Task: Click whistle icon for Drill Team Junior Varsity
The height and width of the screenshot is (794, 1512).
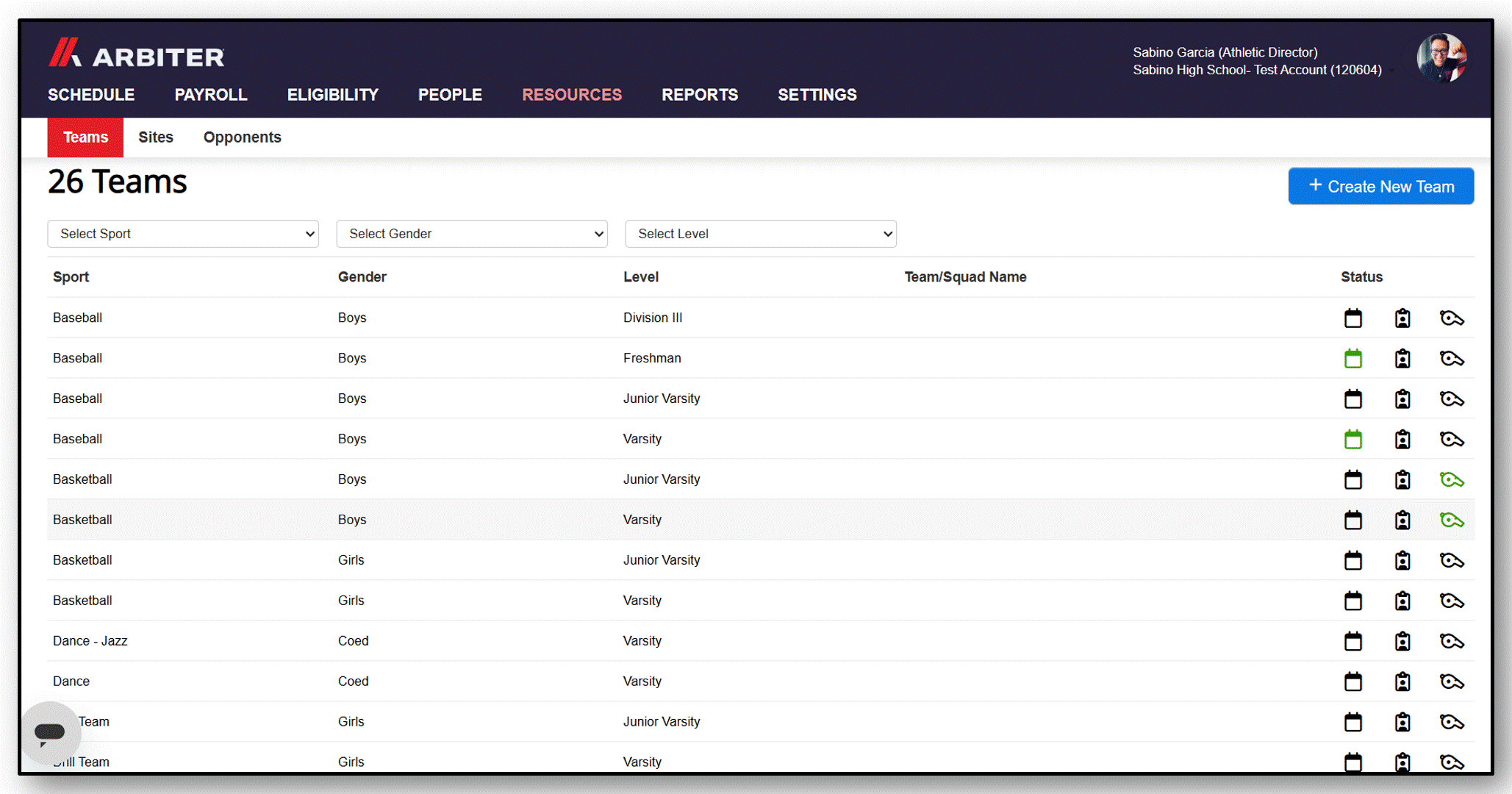Action: tap(1452, 723)
